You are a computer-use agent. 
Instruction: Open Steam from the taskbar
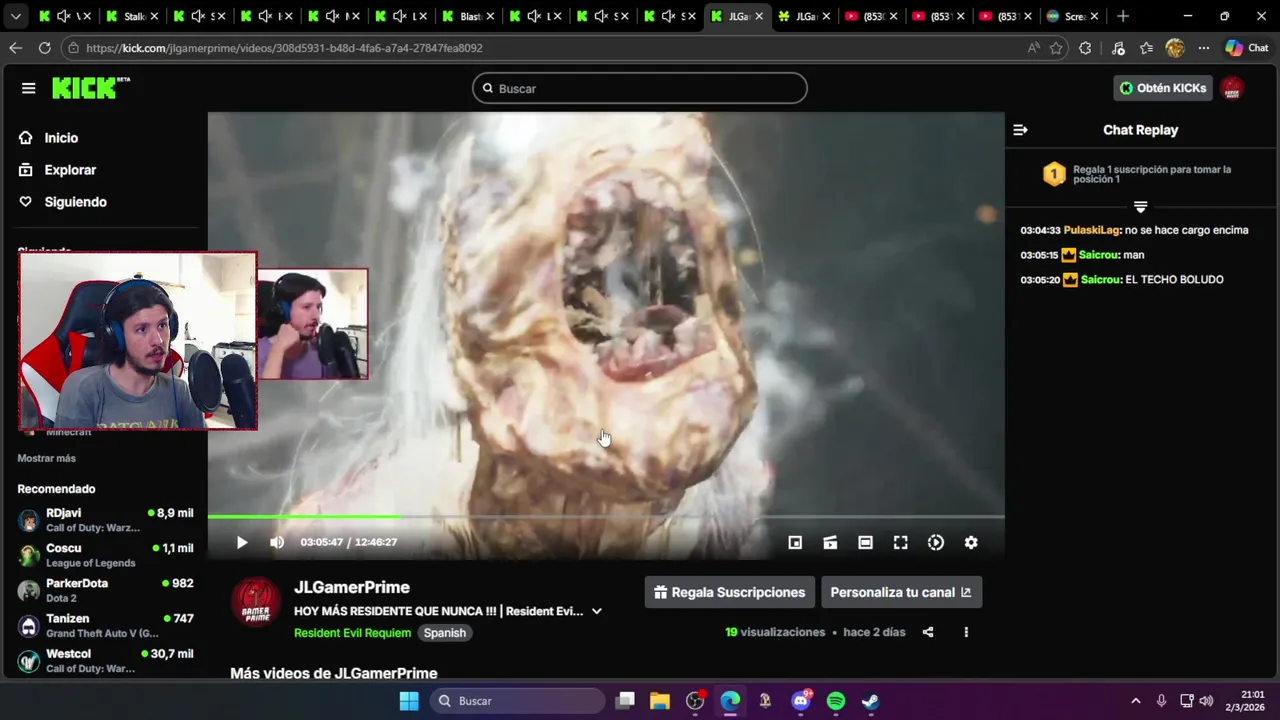(871, 701)
